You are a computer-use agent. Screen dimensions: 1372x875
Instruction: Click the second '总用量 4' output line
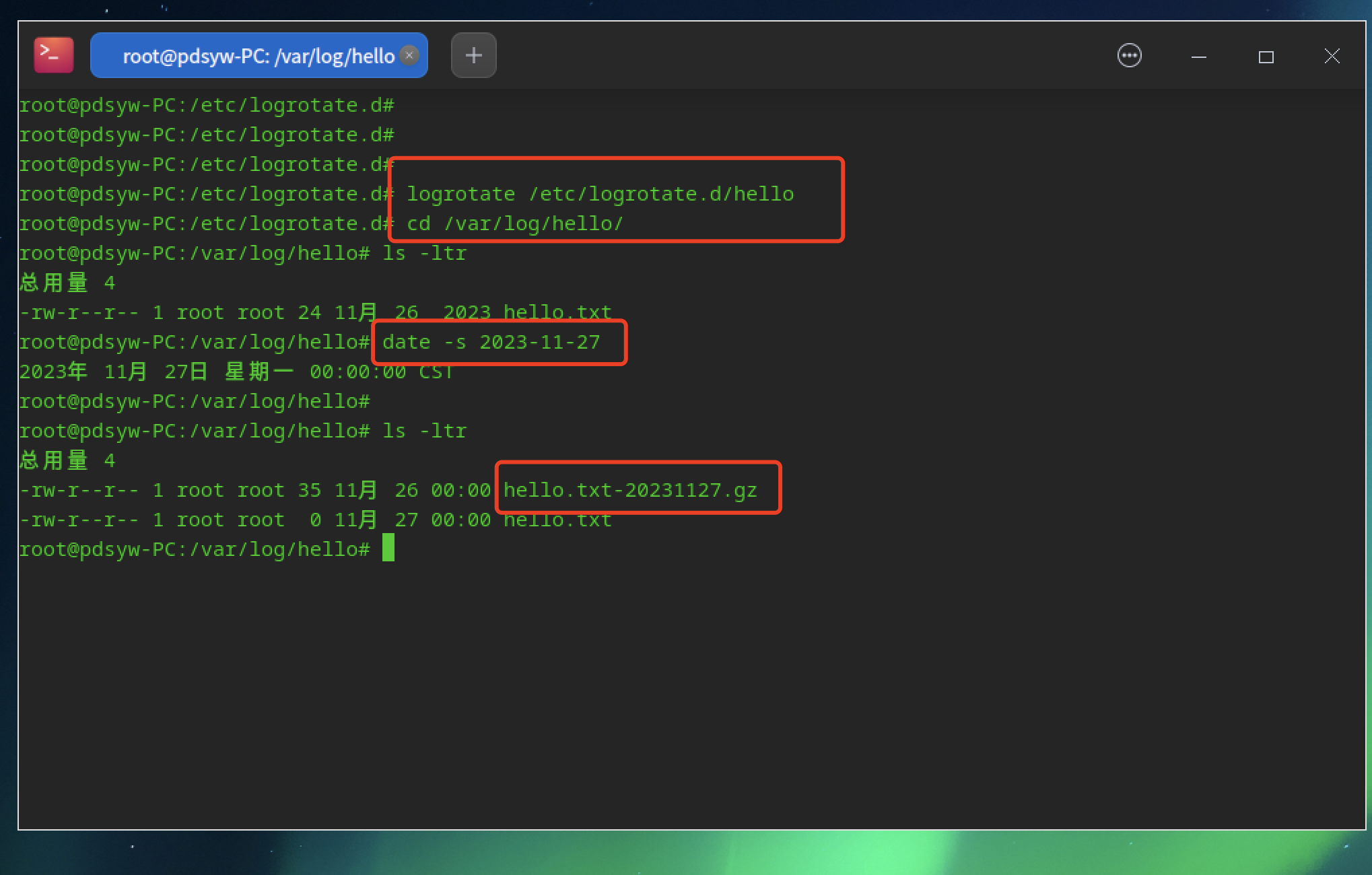[67, 460]
